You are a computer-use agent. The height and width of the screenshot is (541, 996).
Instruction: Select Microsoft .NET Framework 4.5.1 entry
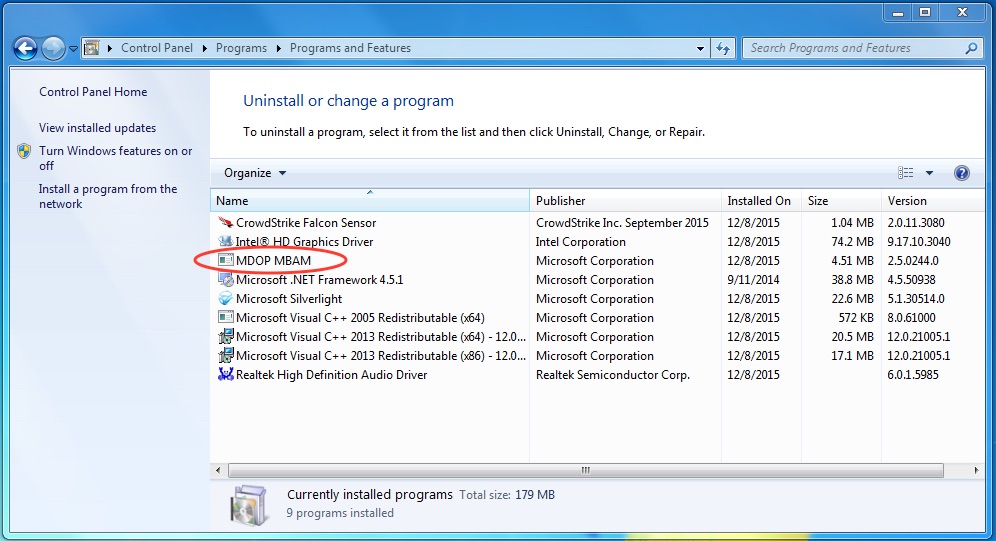tap(320, 280)
